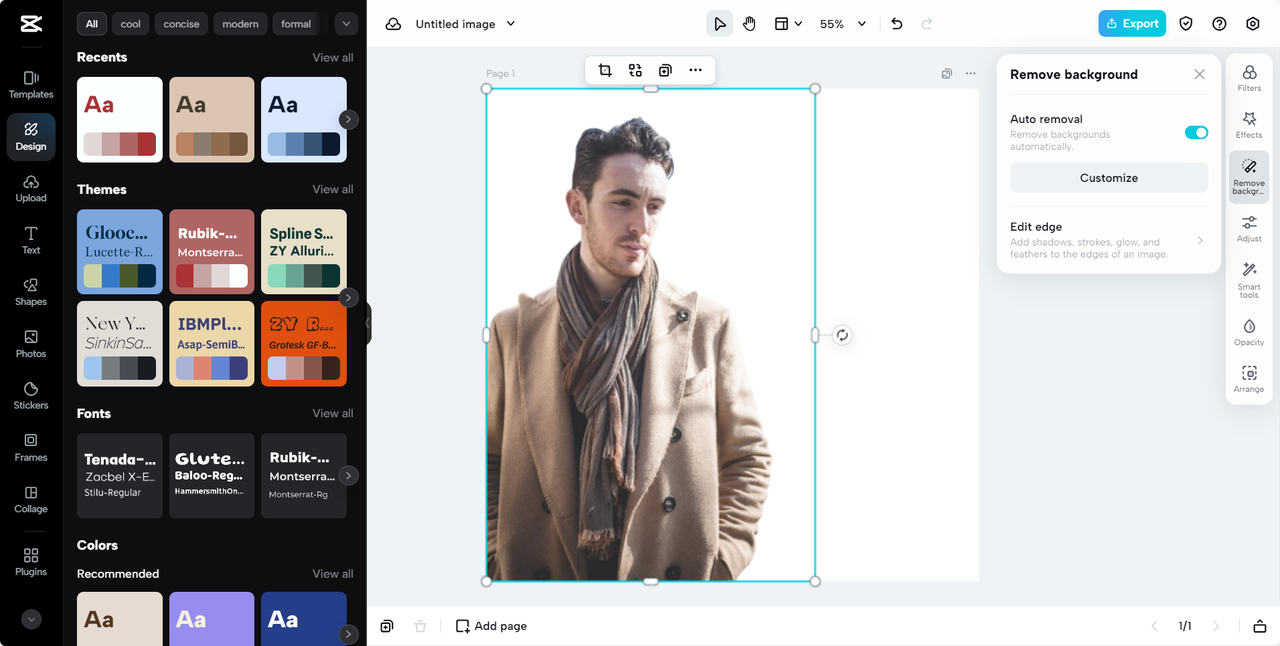This screenshot has width=1280, height=646.
Task: View all Themes
Action: (332, 189)
